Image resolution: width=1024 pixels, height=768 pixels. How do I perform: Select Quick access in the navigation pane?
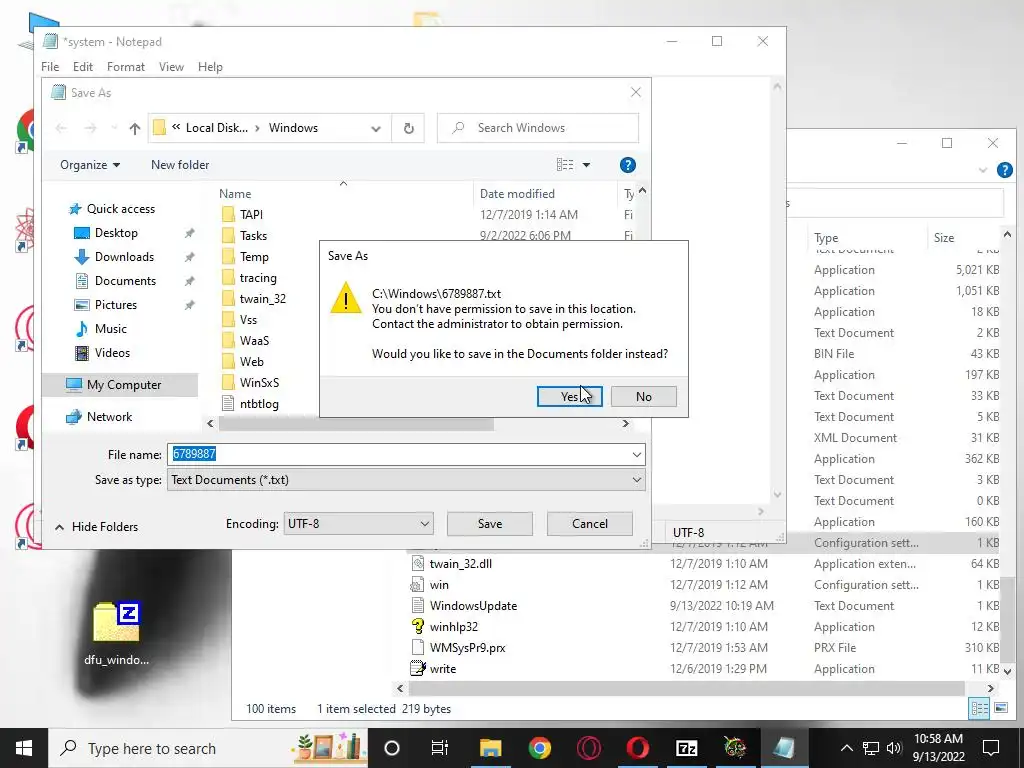(x=121, y=209)
